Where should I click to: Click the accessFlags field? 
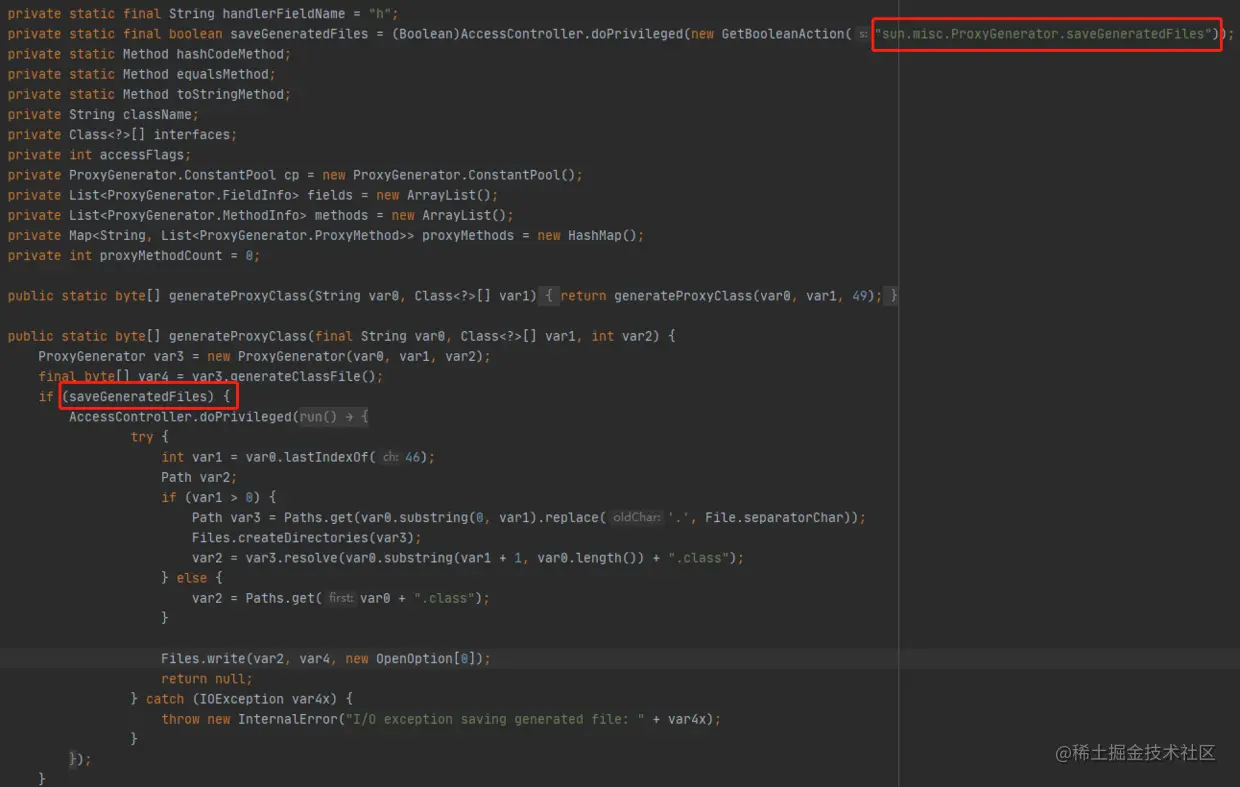pyautogui.click(x=142, y=155)
